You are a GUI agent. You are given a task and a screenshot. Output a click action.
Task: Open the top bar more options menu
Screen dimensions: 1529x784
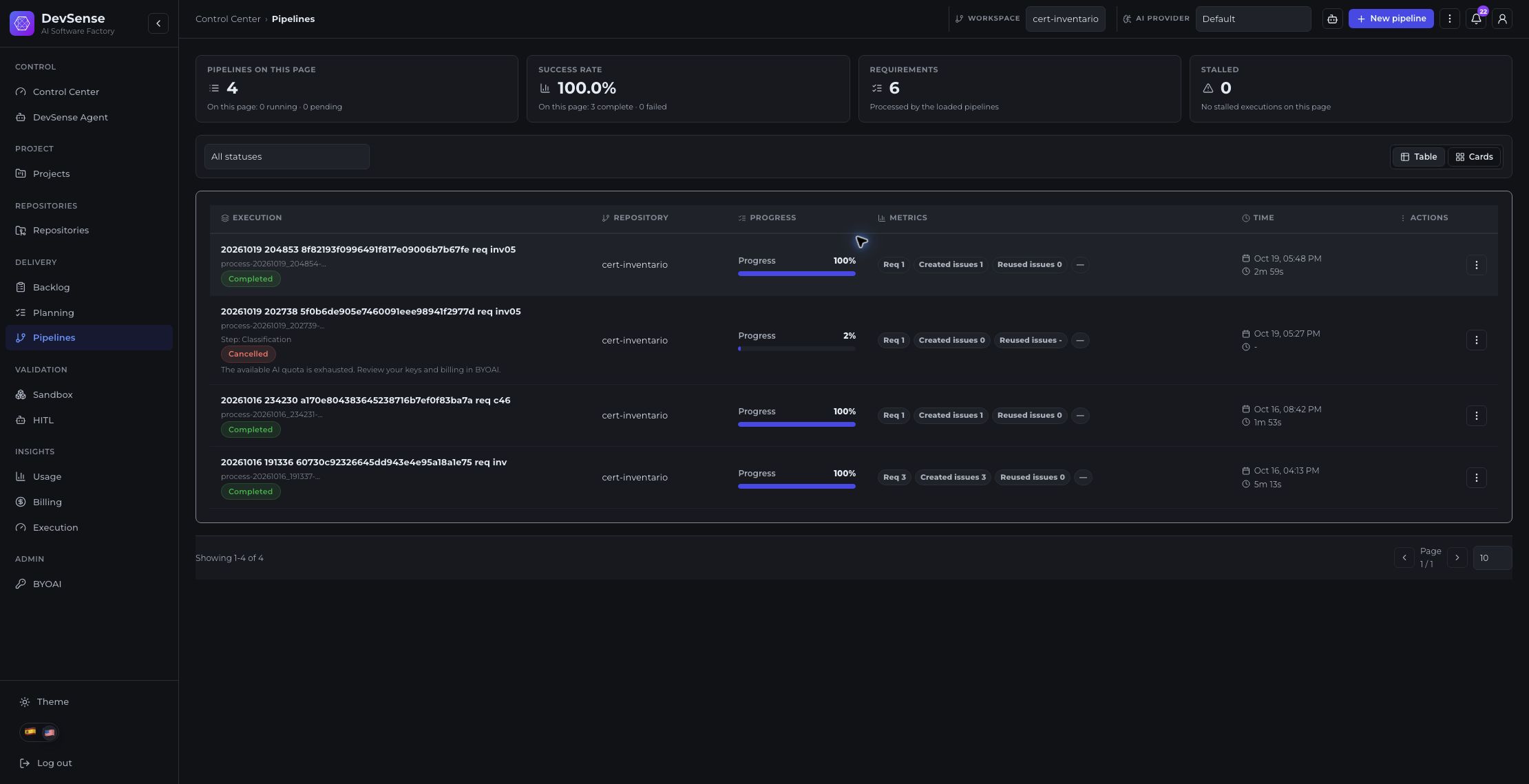(1450, 19)
